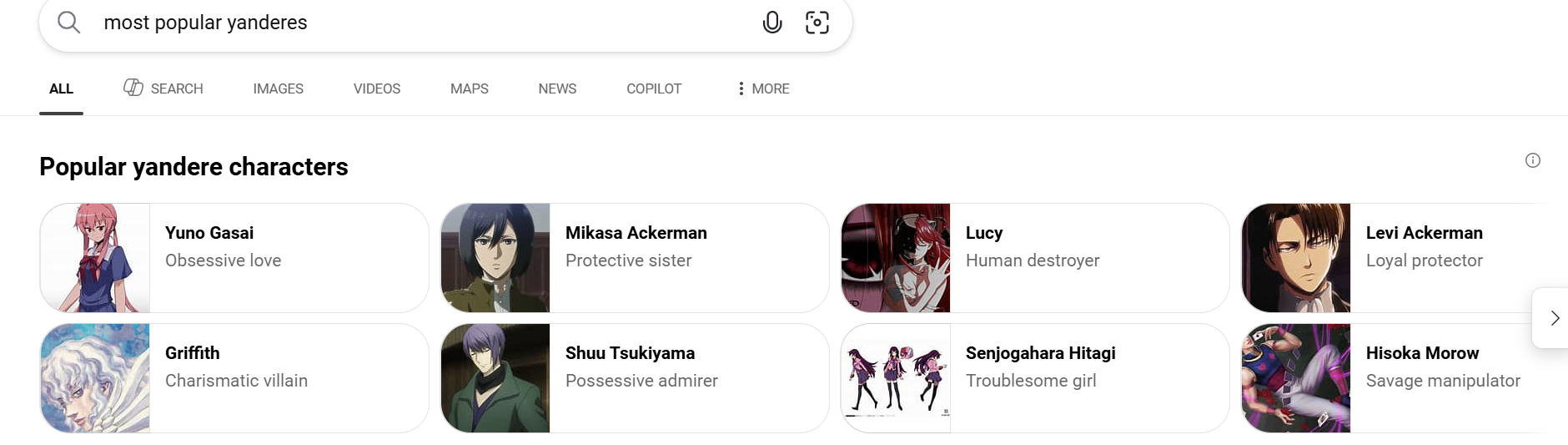Click the Shuu Tsukiyama name link
This screenshot has width=1568, height=445.
pyautogui.click(x=630, y=353)
